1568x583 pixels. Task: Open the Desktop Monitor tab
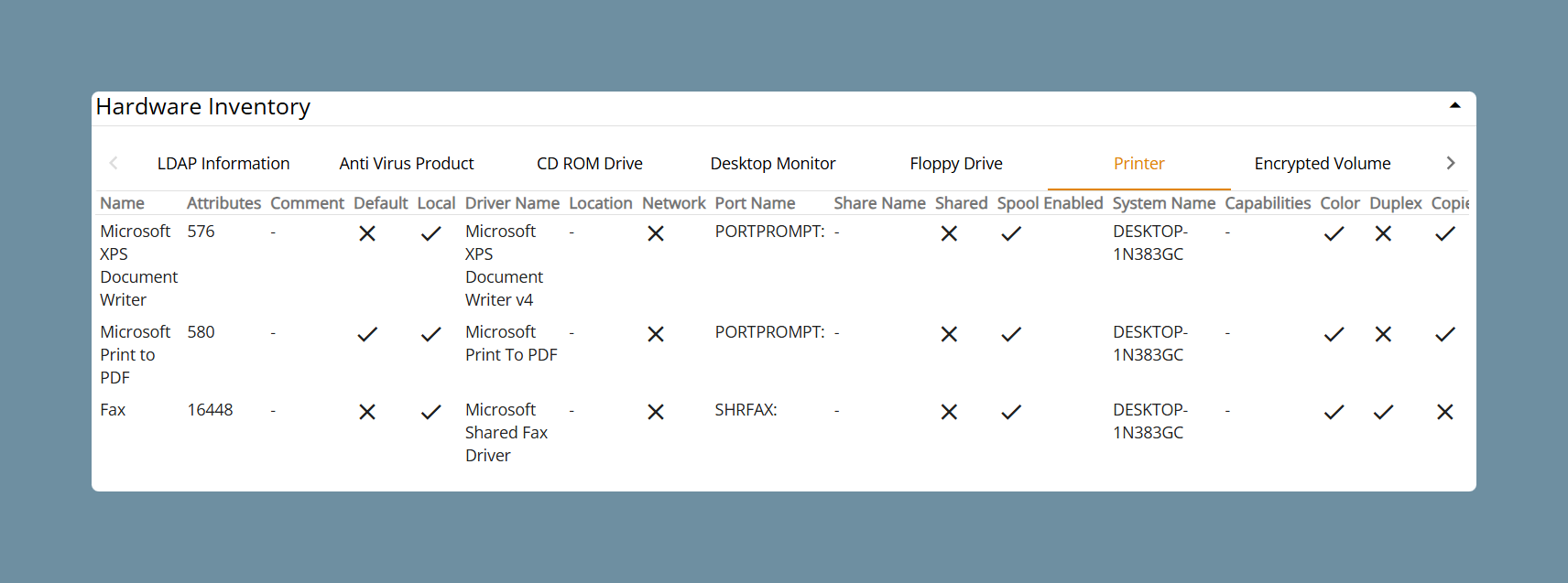773,164
